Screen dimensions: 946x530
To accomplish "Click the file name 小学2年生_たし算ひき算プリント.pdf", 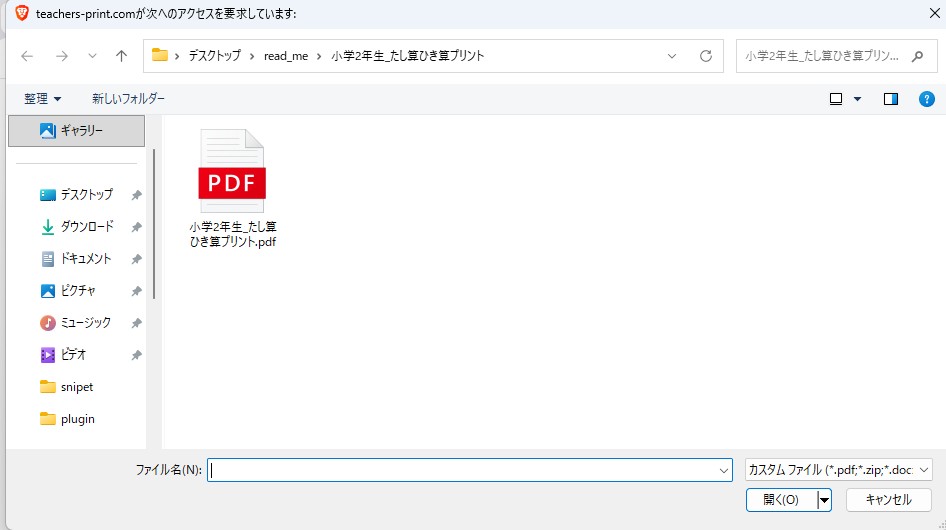I will (x=233, y=234).
